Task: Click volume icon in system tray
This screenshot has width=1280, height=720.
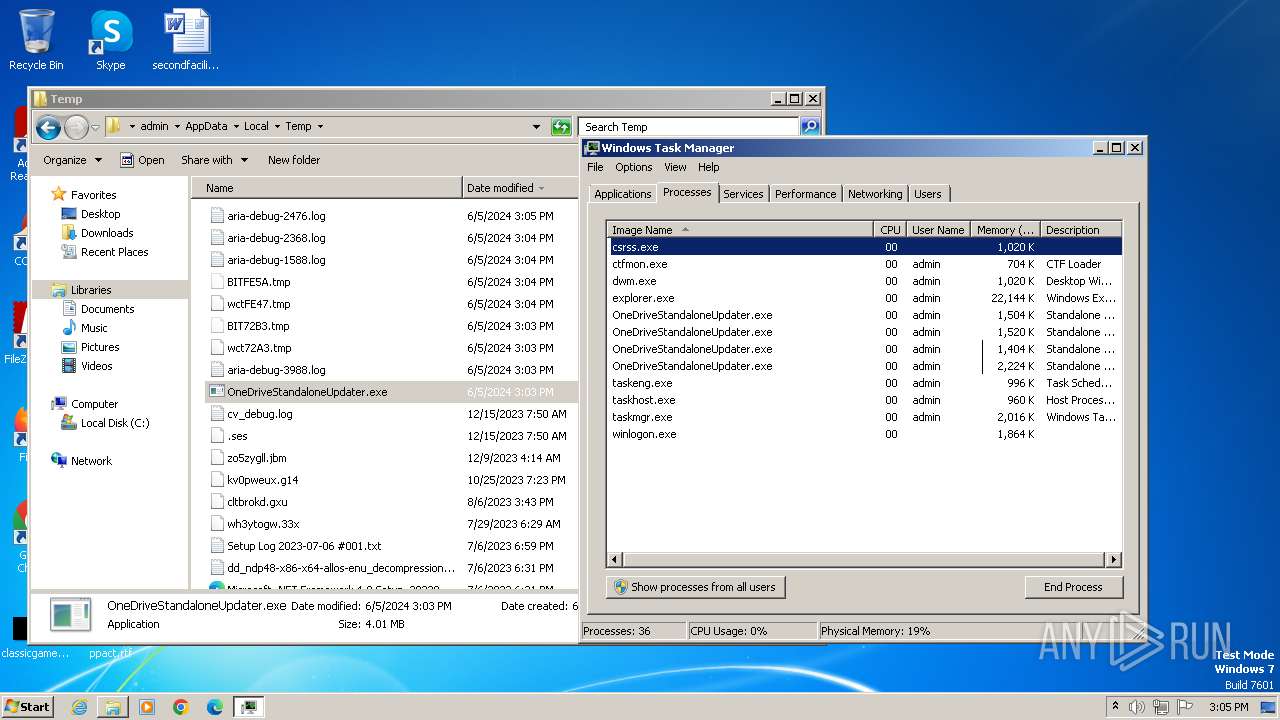Action: [1137, 707]
